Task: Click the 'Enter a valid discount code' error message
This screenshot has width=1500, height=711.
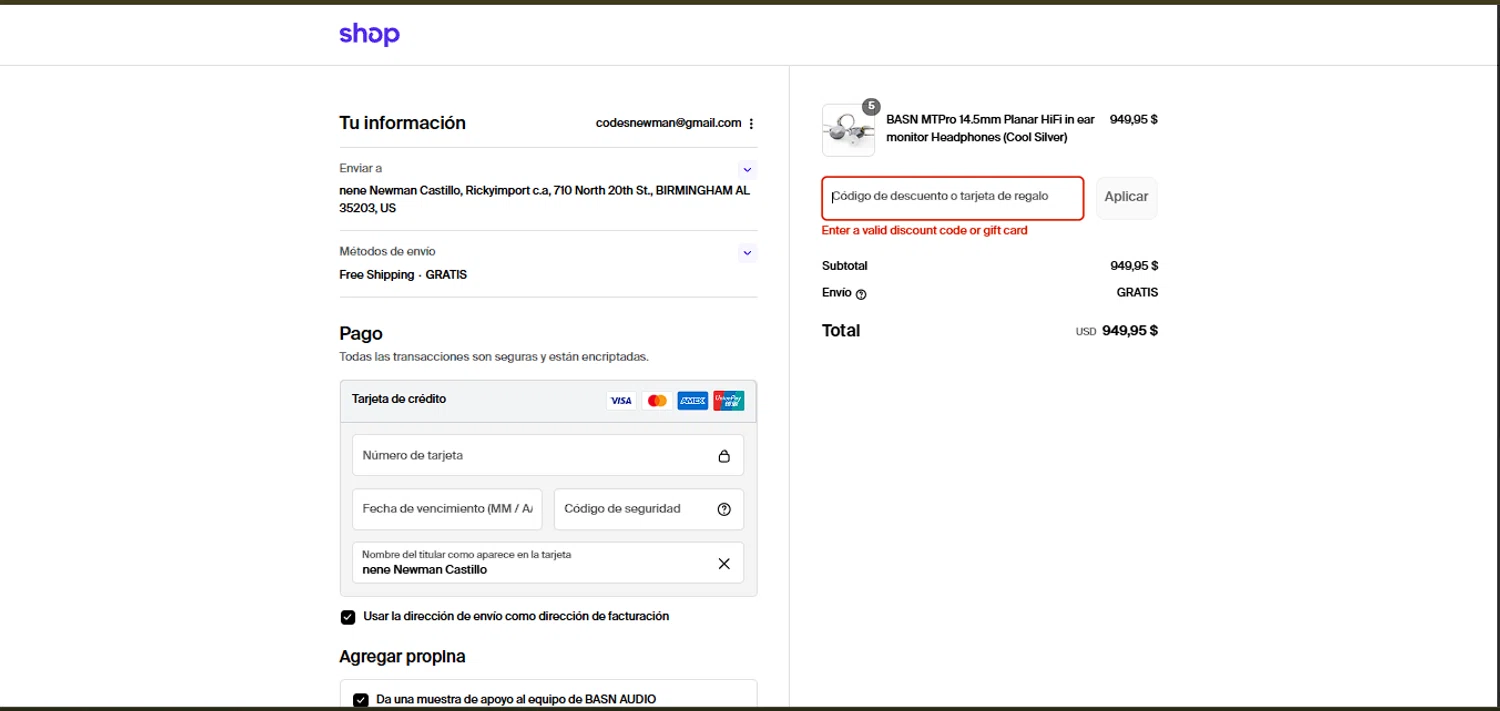Action: (924, 231)
